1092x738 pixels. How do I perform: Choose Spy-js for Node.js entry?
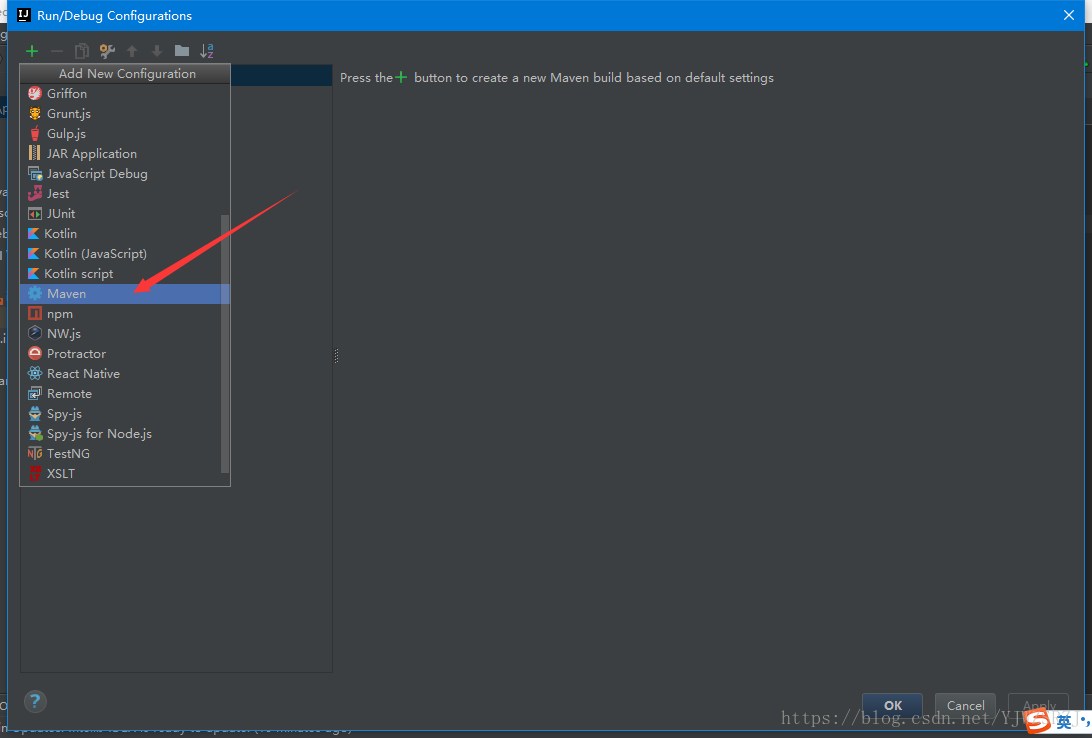[x=125, y=434]
